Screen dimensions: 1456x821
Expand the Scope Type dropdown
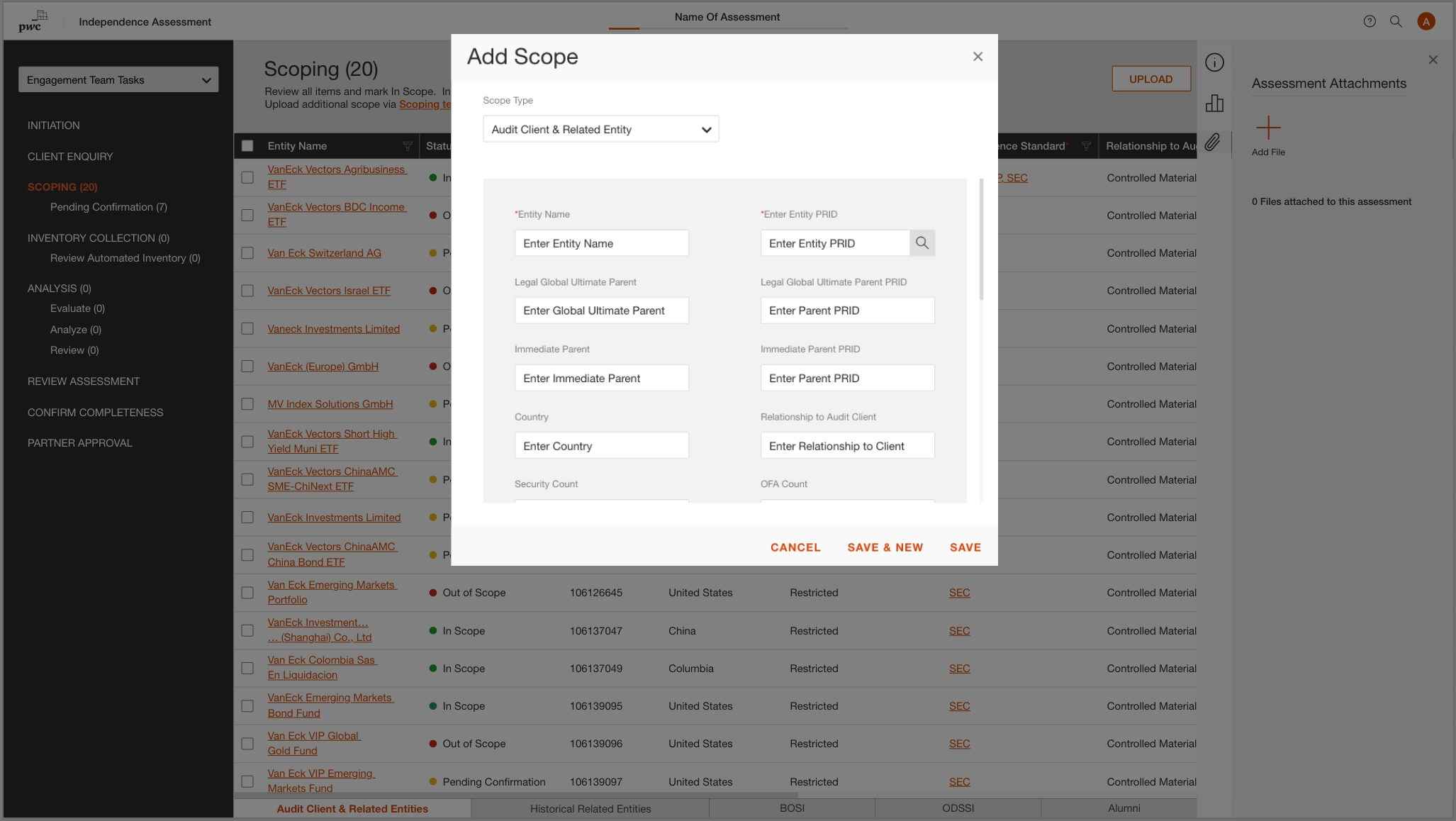pos(600,129)
